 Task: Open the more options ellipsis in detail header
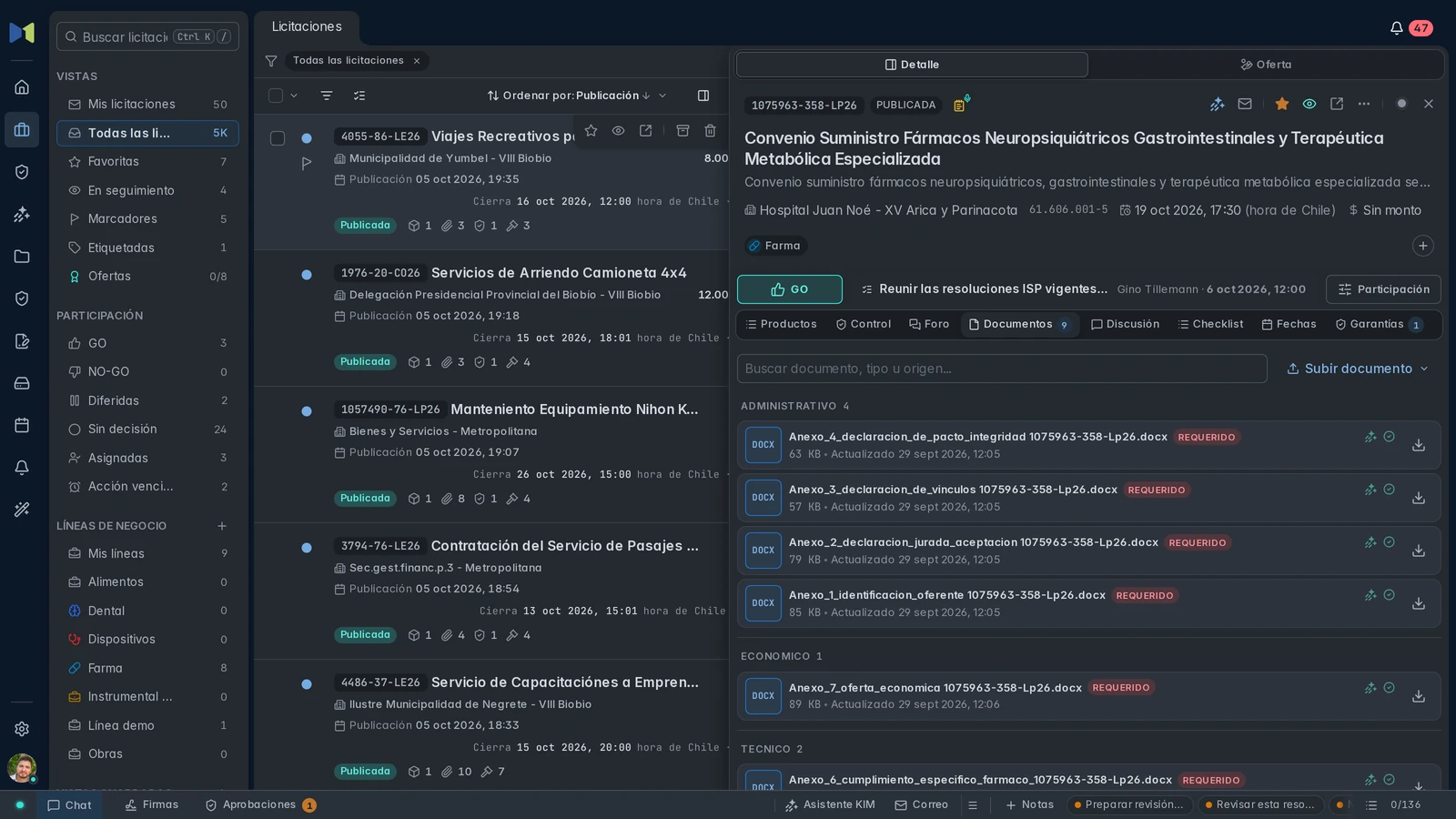tap(1364, 104)
